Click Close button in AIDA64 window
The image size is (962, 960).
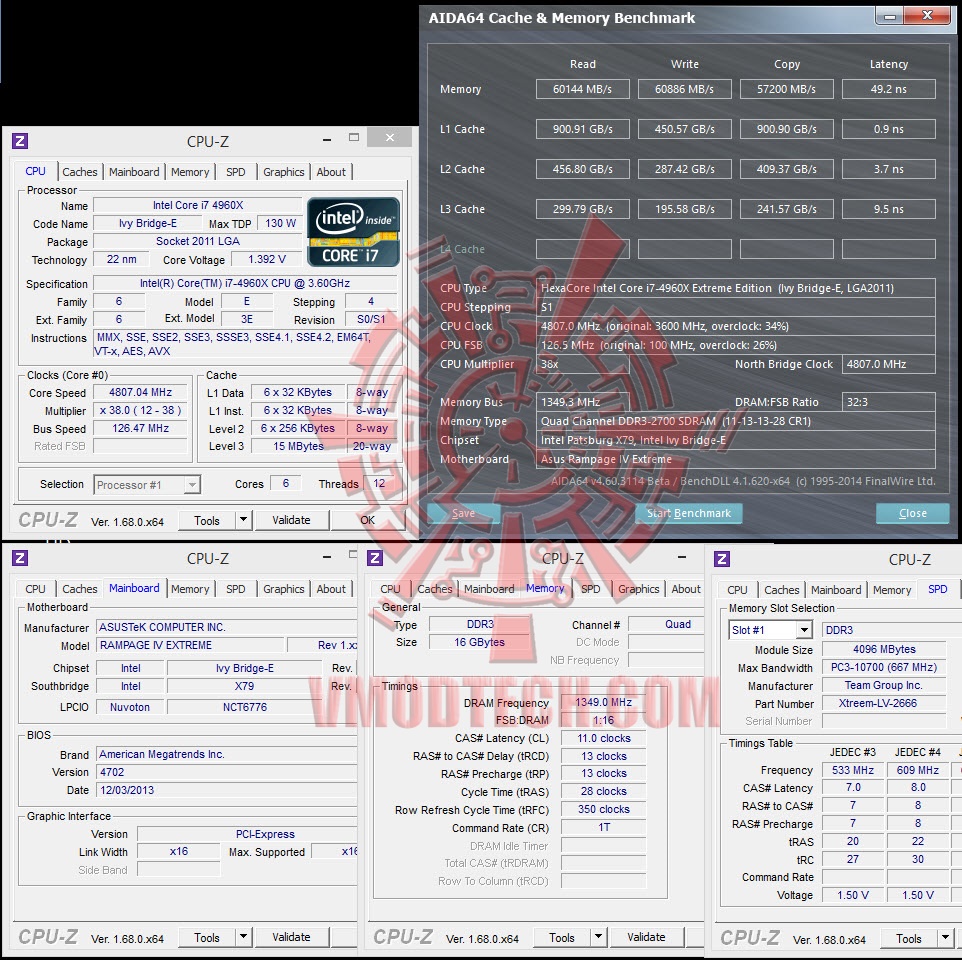912,513
